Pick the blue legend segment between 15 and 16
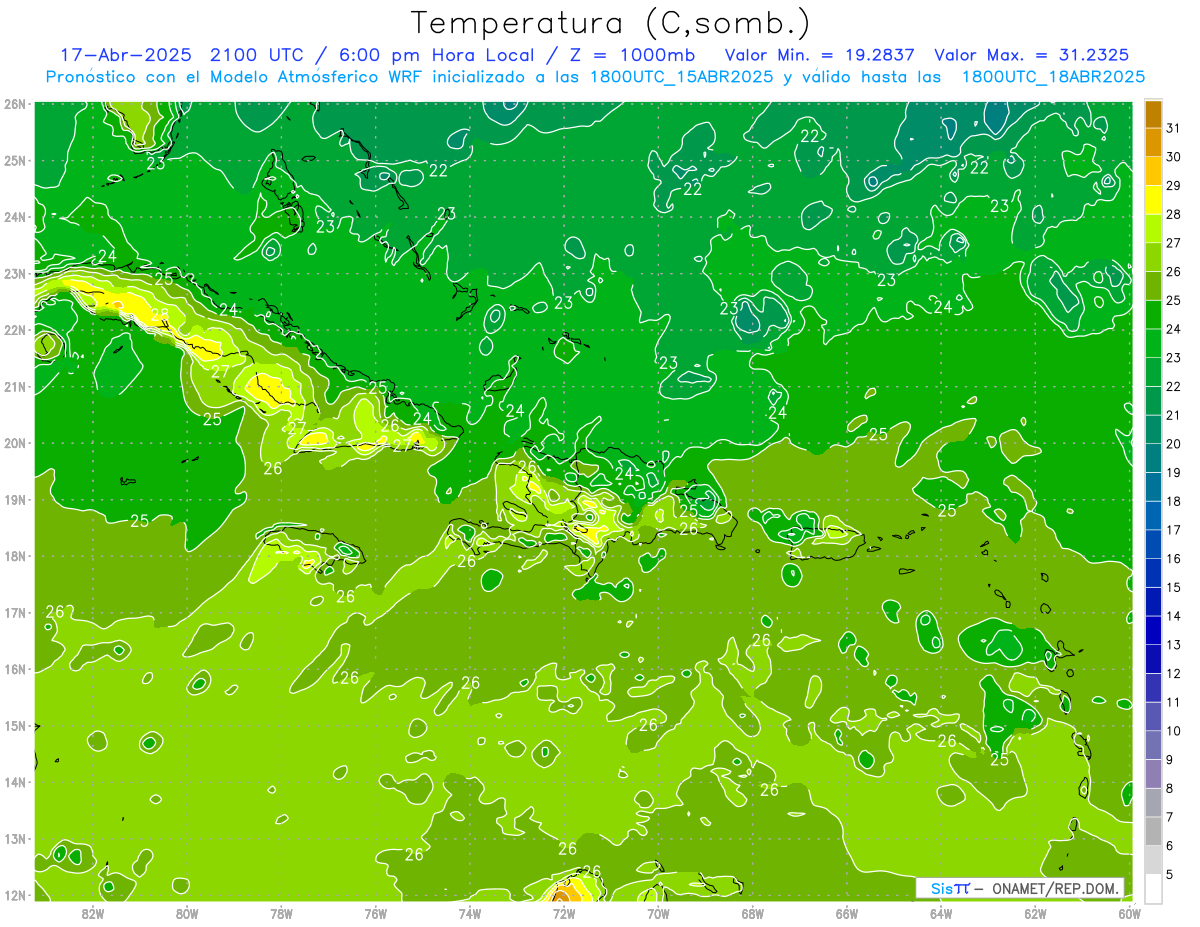The width and height of the screenshot is (1200, 927). pos(1153,573)
